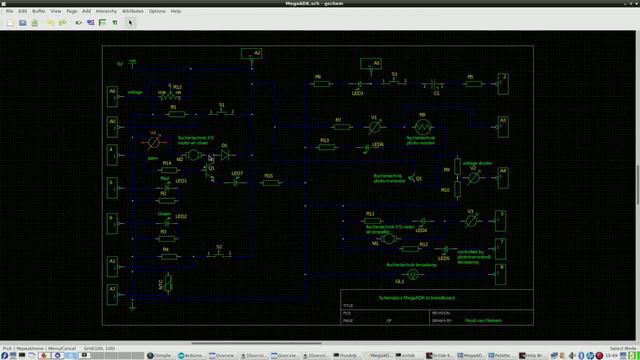
Task: Select the ground symbol near A7
Action: click(132, 307)
